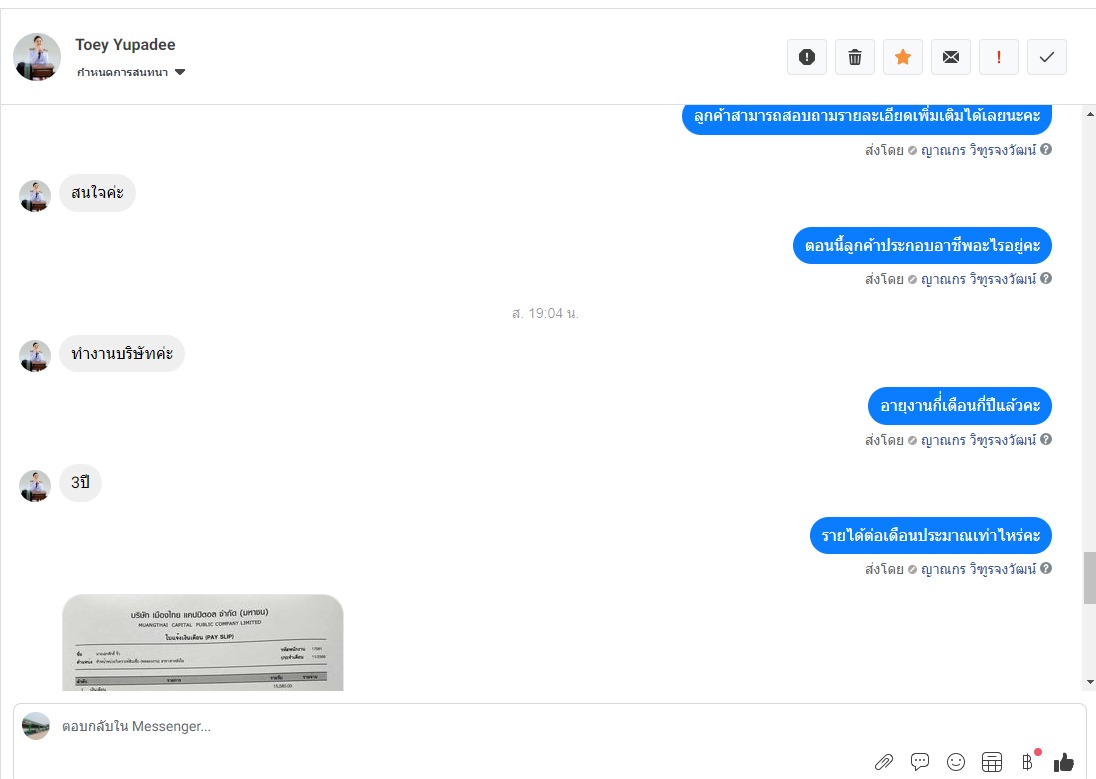
Task: Expand the กำหนดการสนทนา dropdown
Action: click(x=131, y=72)
